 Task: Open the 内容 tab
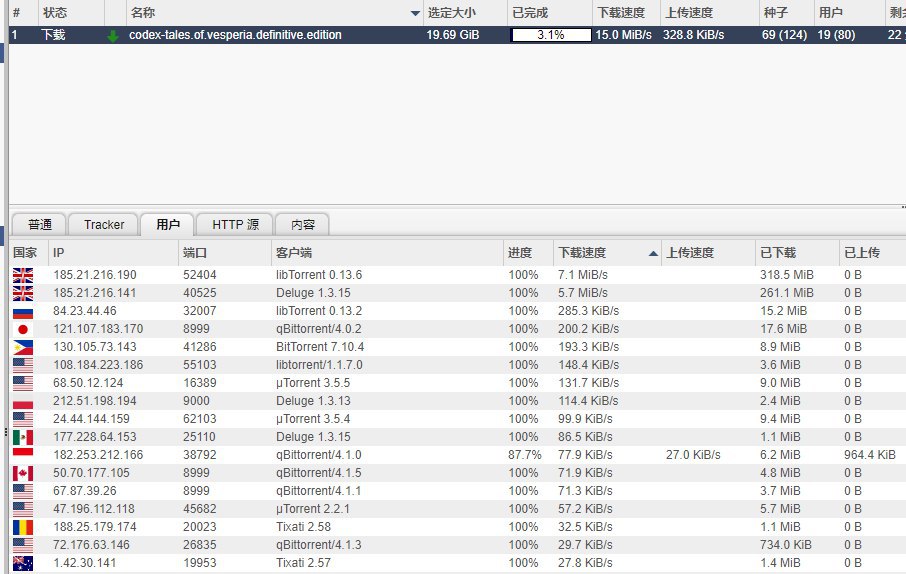(302, 225)
